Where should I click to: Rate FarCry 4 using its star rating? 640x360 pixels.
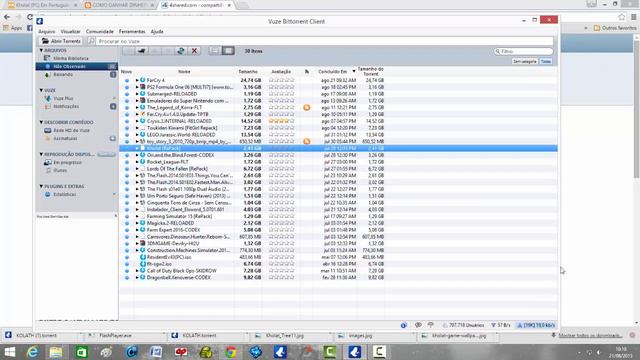[x=282, y=80]
